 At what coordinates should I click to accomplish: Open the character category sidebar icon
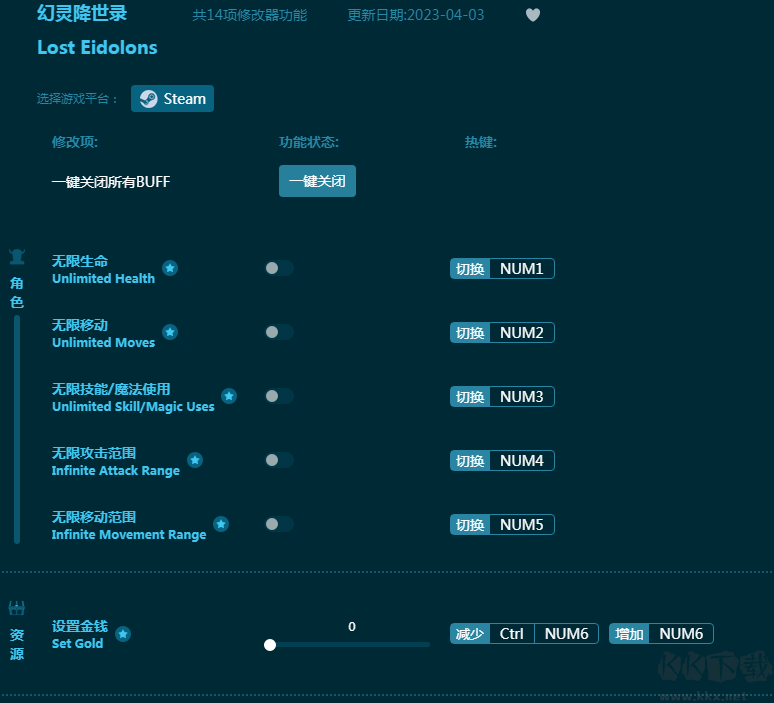17,257
